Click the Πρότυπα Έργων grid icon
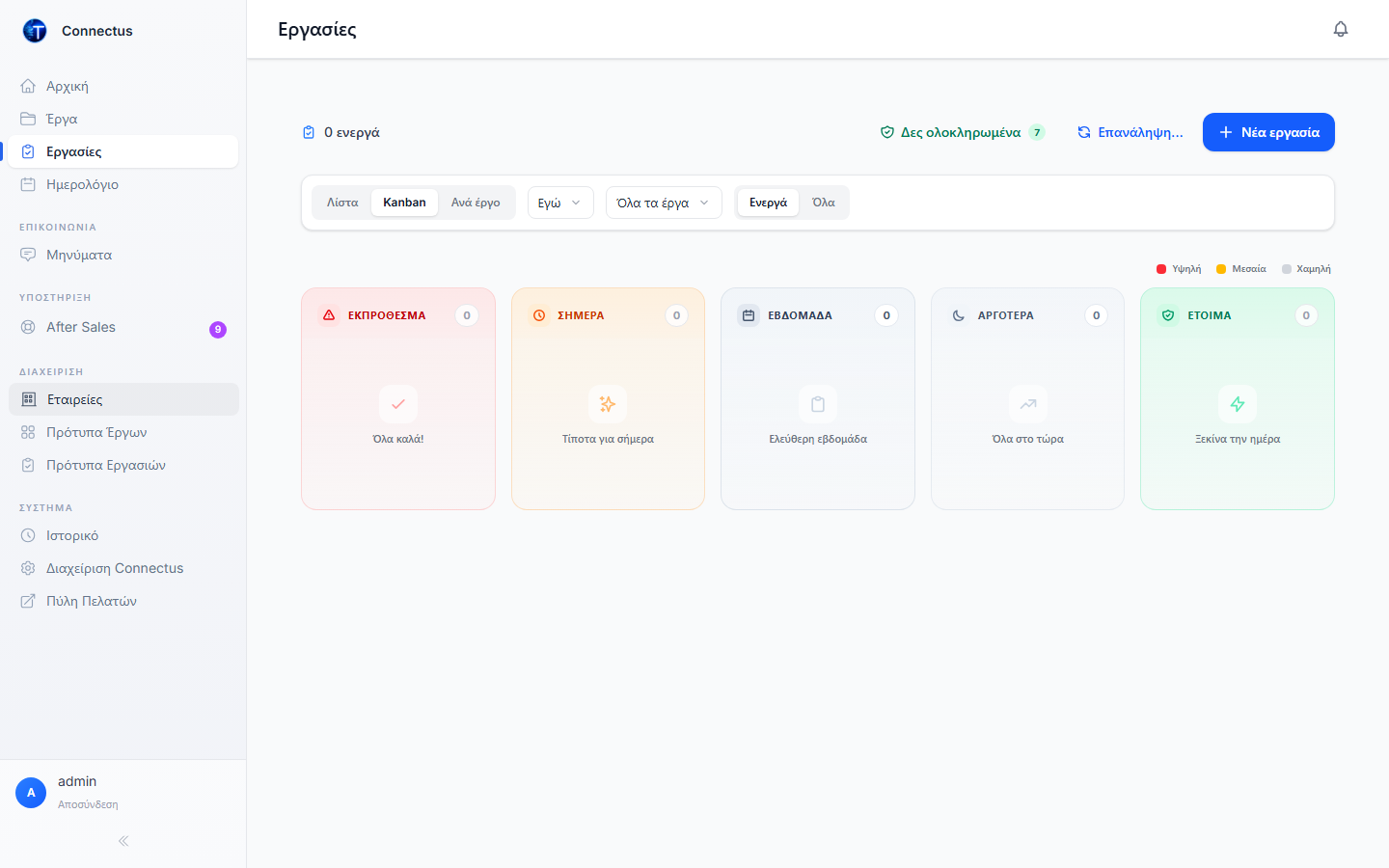The width and height of the screenshot is (1389, 868). tap(28, 432)
